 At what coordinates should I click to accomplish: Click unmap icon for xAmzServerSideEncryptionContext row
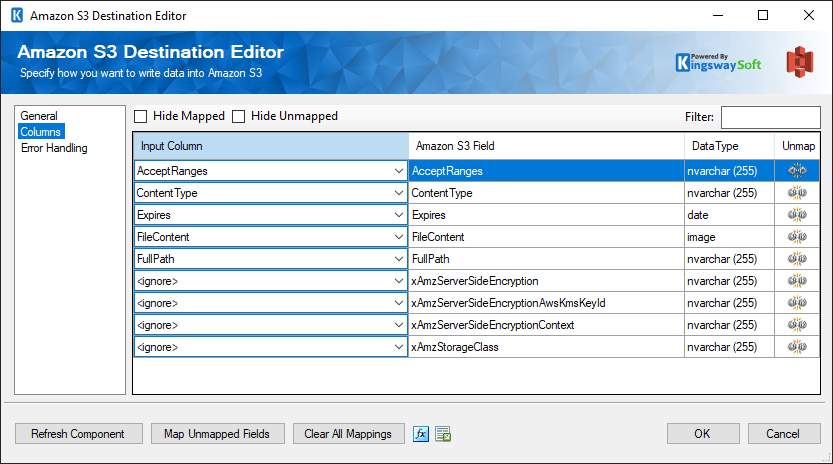(797, 325)
